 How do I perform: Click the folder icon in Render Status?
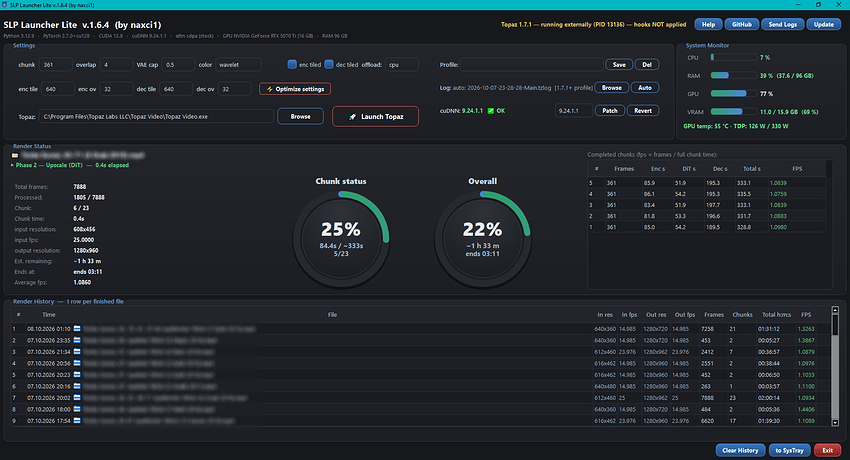tap(15, 156)
